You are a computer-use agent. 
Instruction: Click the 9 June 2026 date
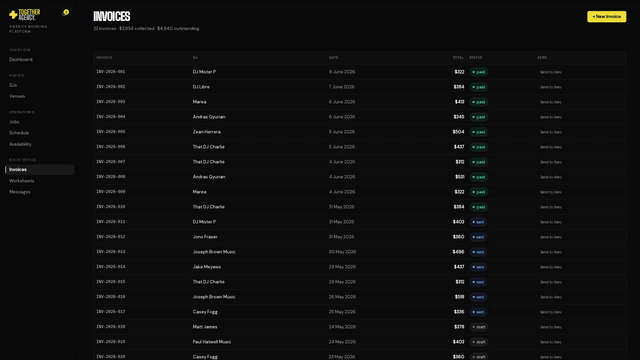(x=342, y=72)
